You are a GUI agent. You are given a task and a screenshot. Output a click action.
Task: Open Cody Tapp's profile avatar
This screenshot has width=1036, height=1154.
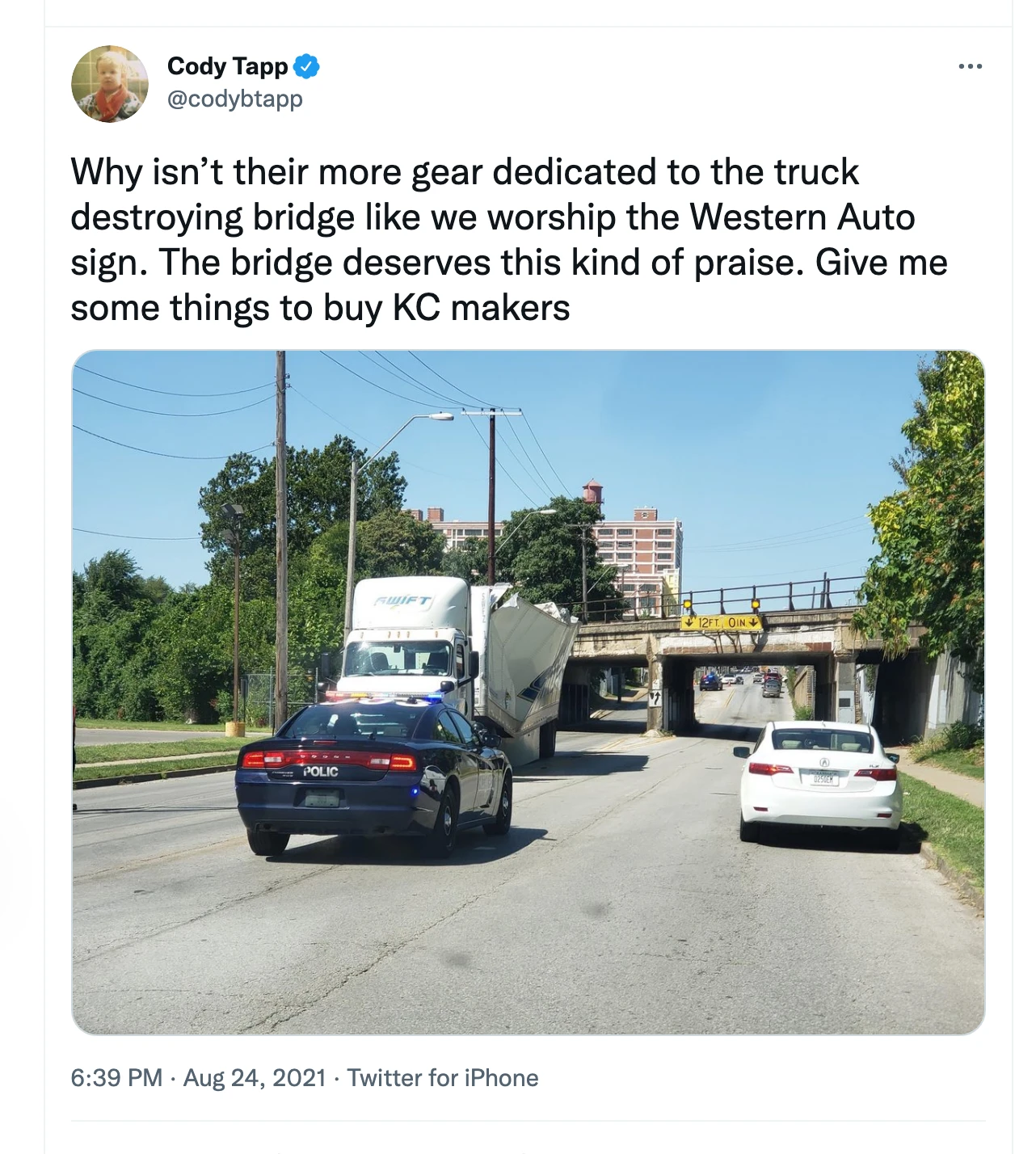[x=110, y=83]
